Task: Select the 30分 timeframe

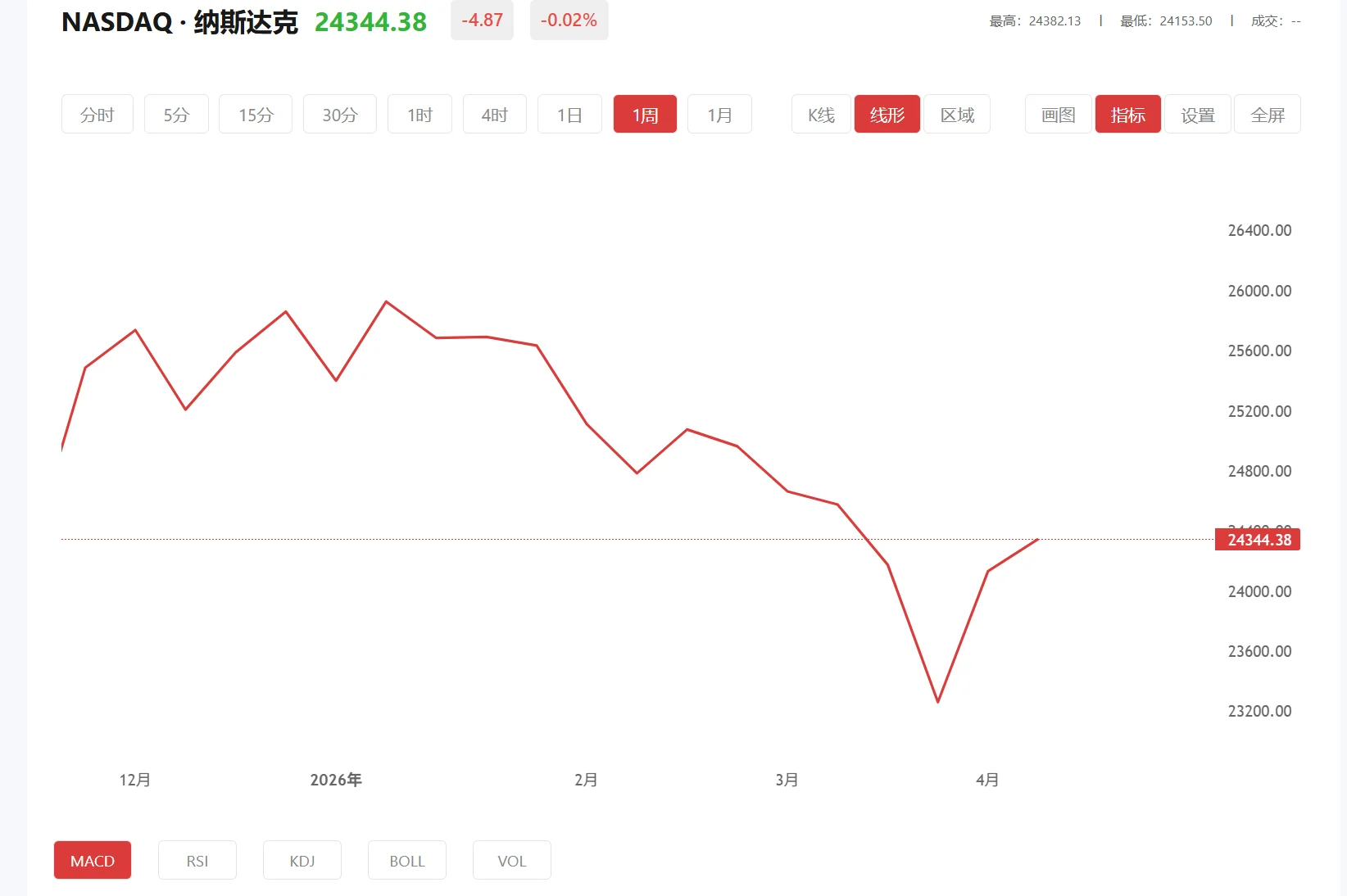Action: click(x=339, y=114)
